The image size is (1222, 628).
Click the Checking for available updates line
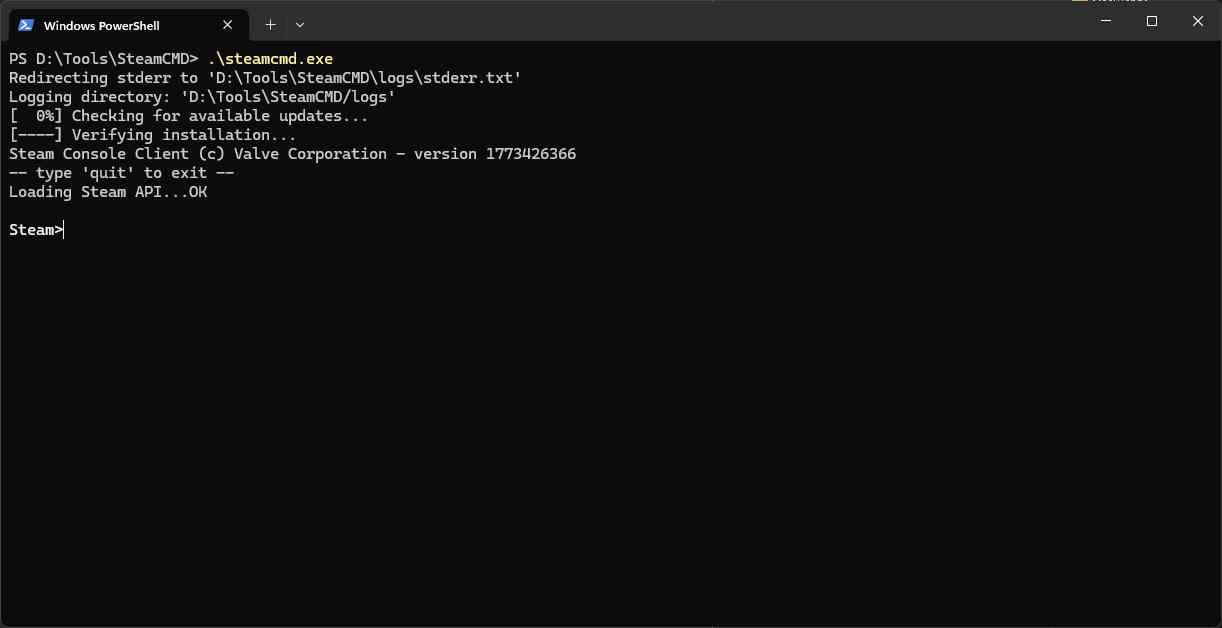pyautogui.click(x=187, y=115)
